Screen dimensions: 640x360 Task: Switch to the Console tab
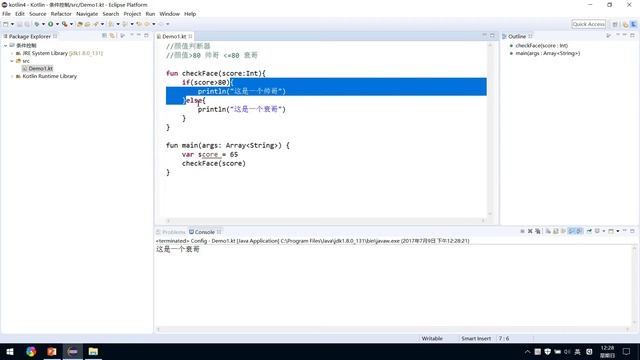tap(205, 232)
